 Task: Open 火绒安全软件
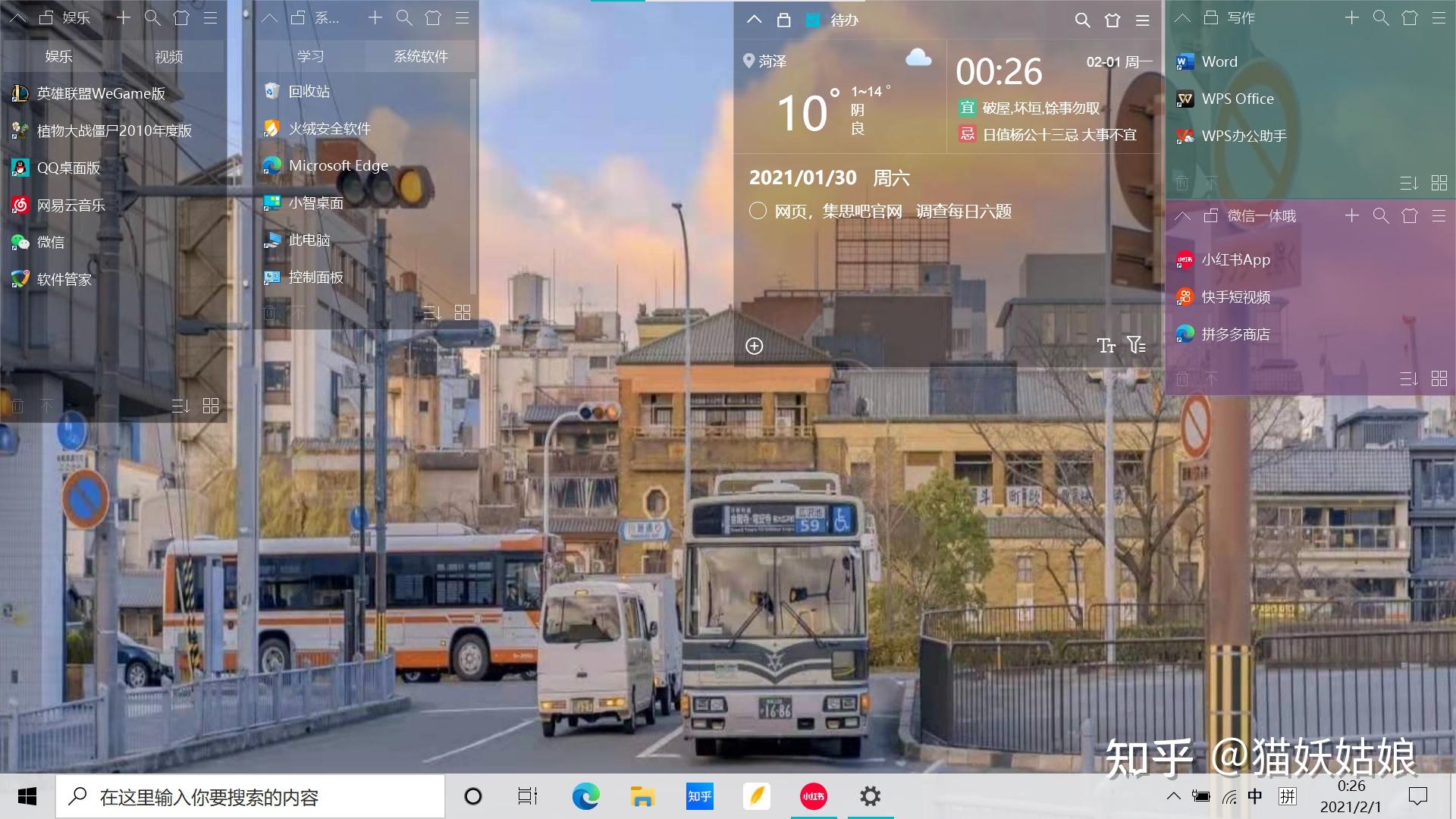[x=329, y=128]
